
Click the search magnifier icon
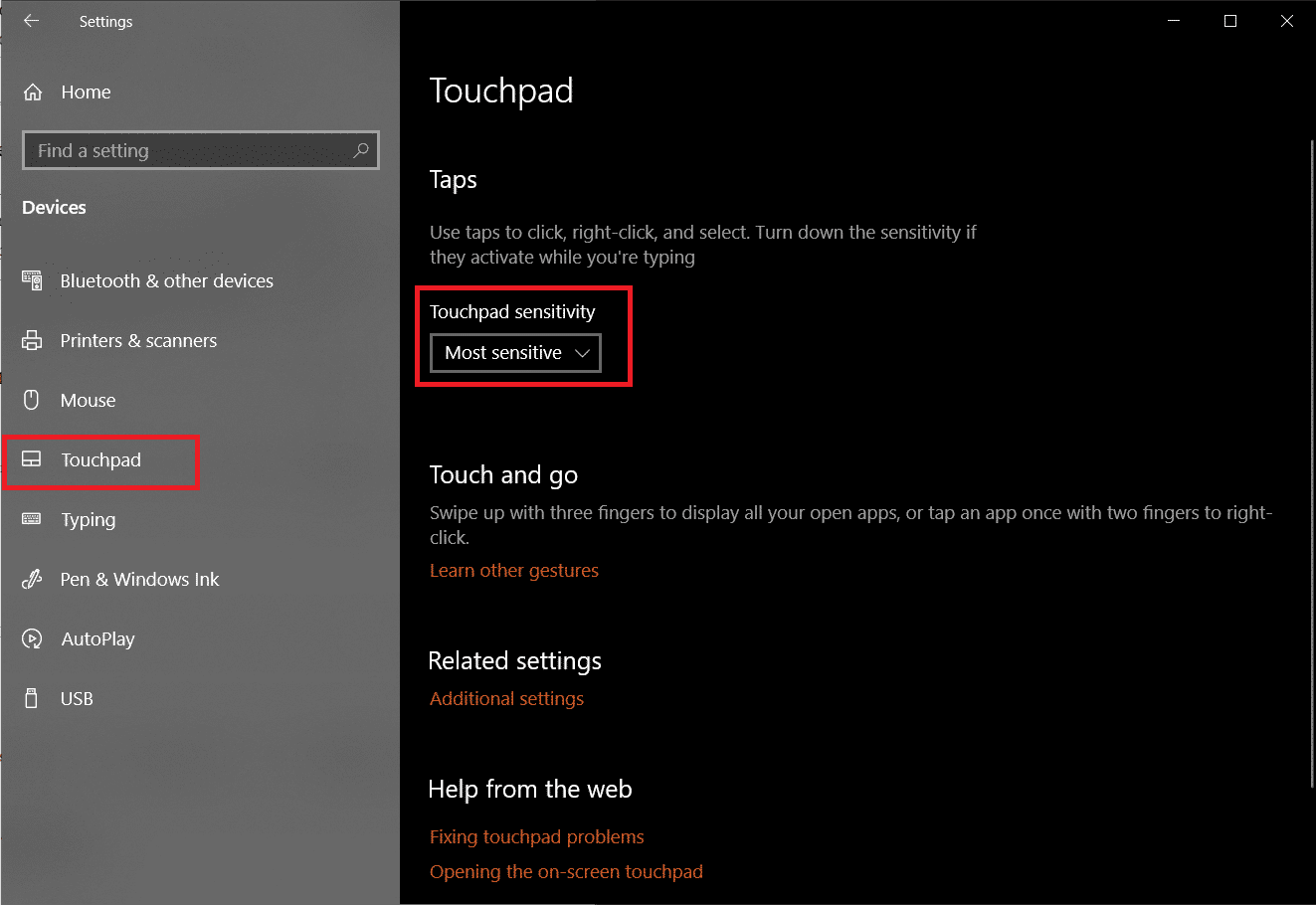click(361, 150)
